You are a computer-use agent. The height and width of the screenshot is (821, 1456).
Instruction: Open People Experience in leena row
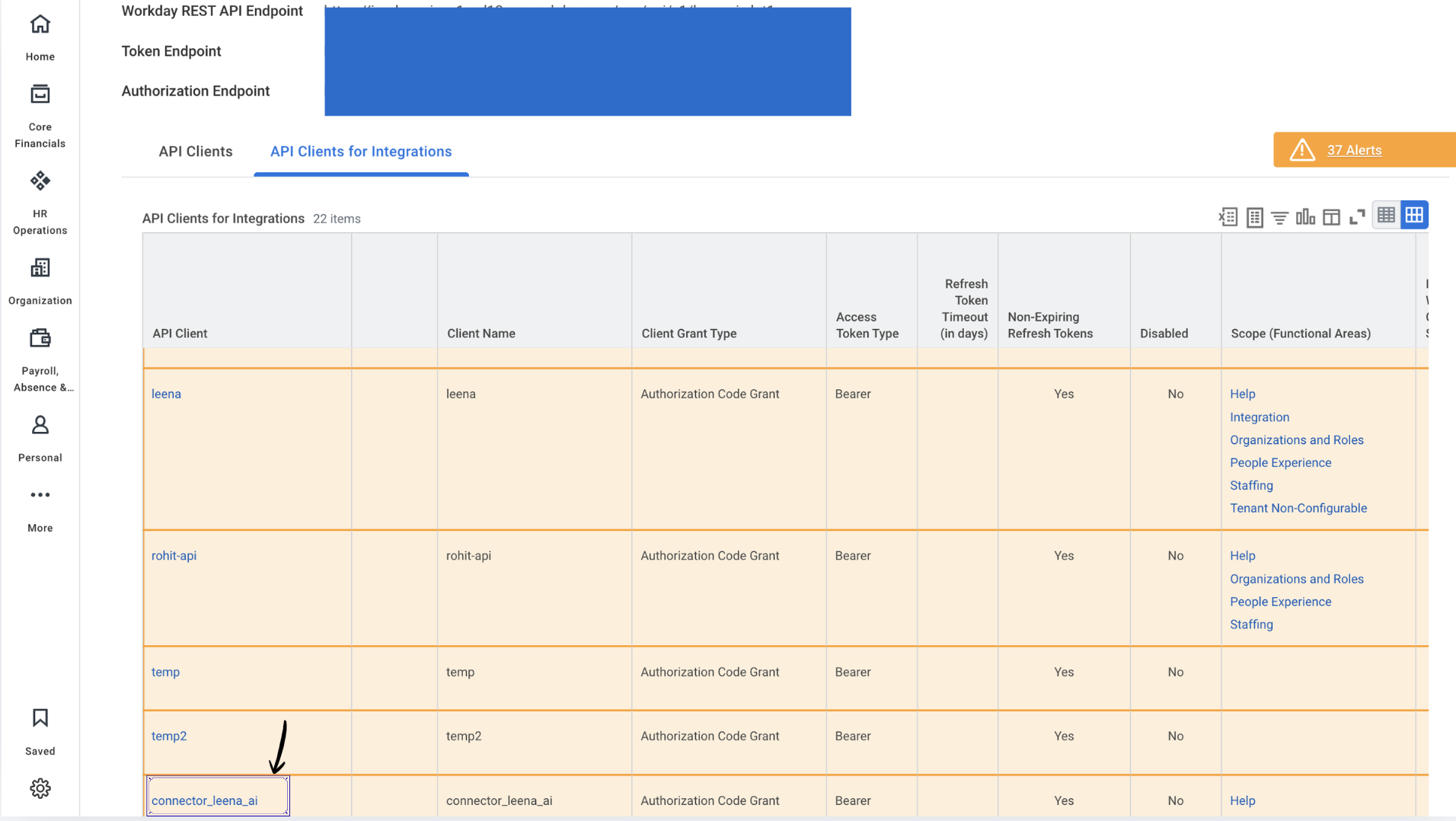1280,462
